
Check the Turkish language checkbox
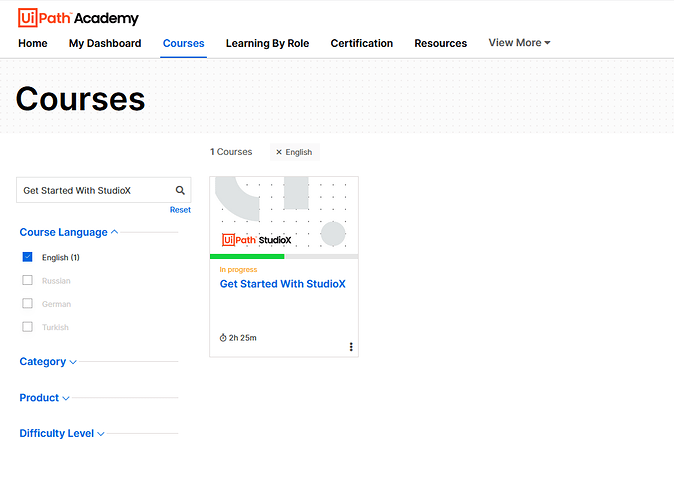tap(28, 327)
